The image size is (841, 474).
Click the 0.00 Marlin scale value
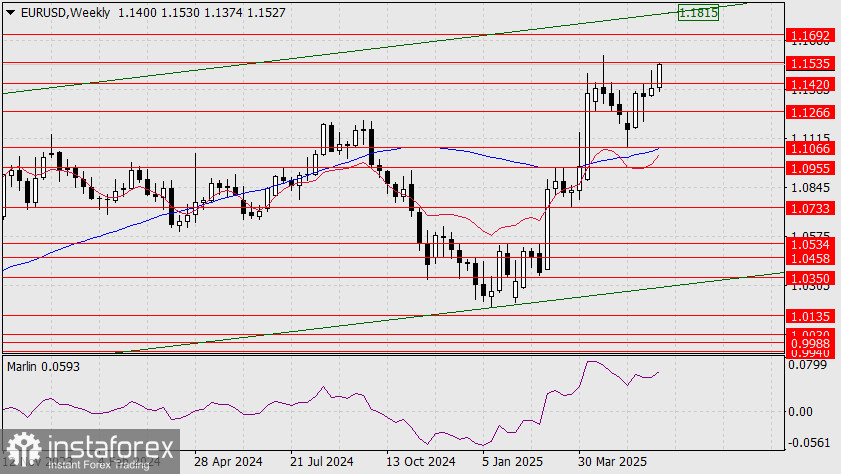[800, 412]
